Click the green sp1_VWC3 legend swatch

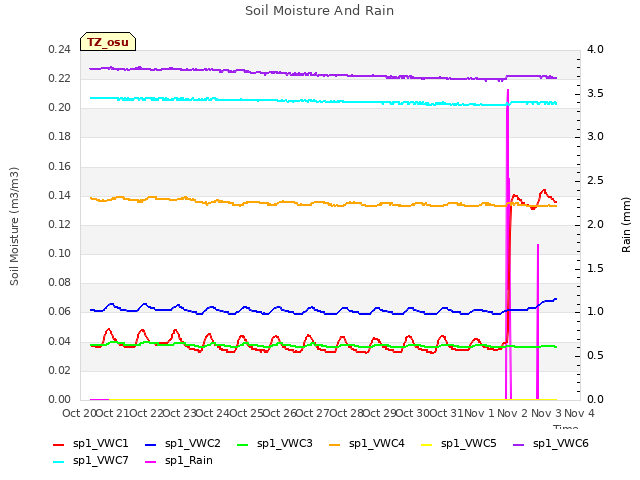tap(243, 444)
